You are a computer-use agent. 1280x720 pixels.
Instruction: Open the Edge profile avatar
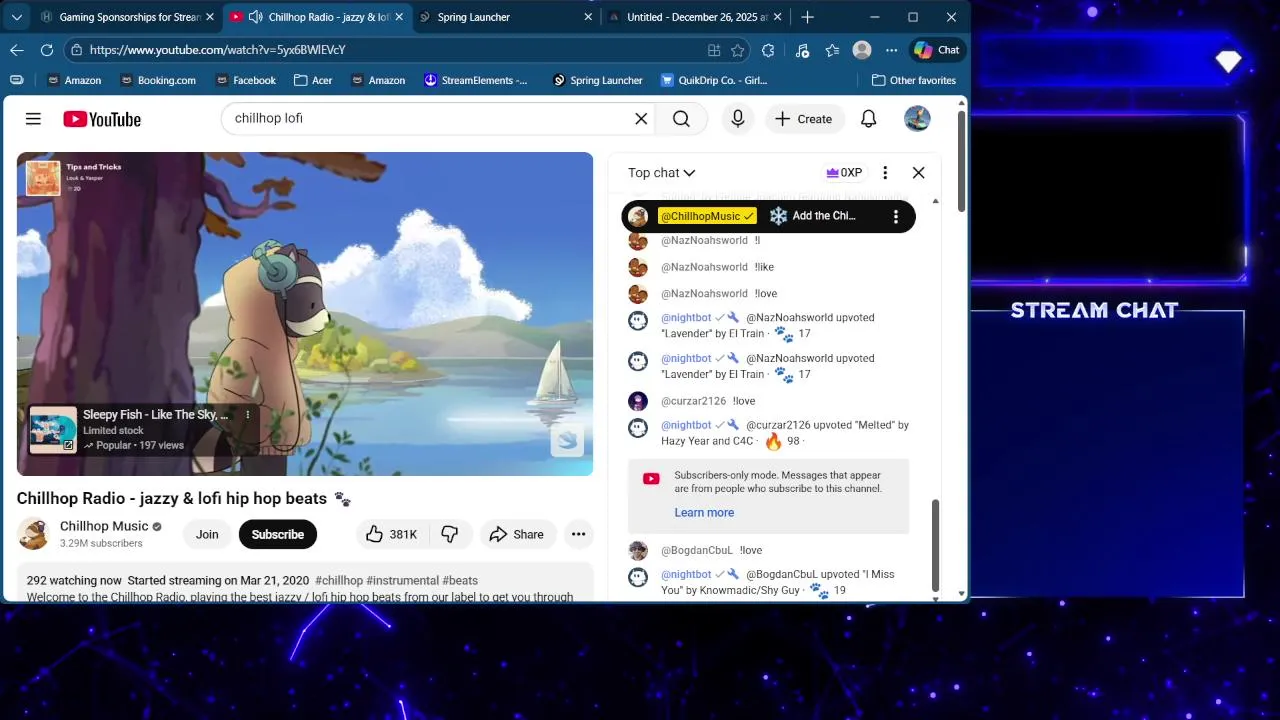862,50
